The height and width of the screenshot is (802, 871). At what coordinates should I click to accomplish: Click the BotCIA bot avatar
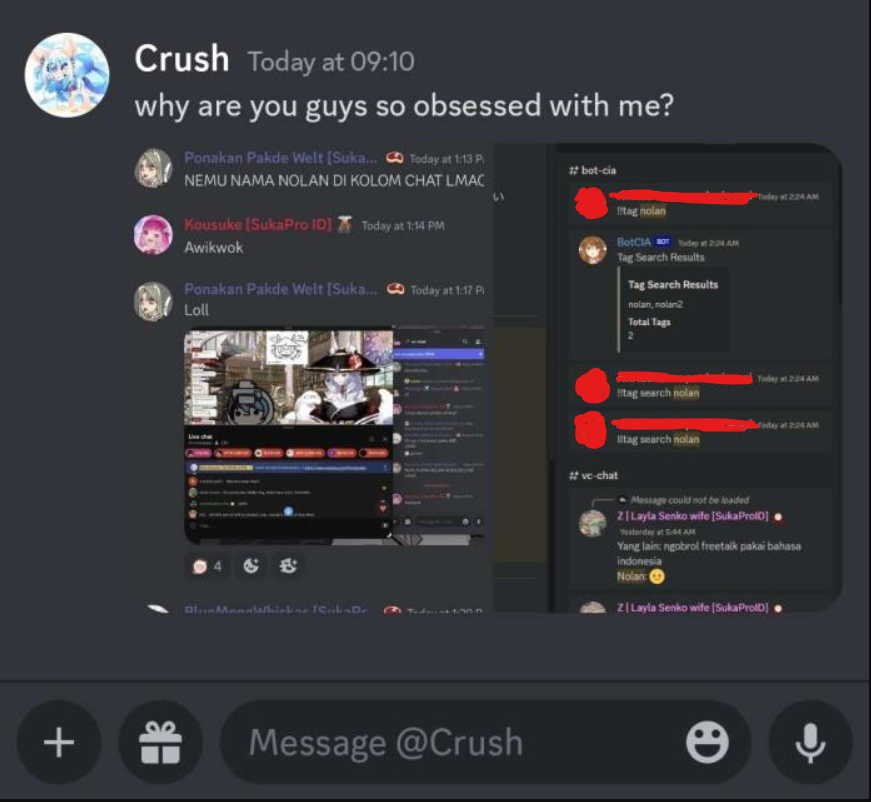pos(593,249)
